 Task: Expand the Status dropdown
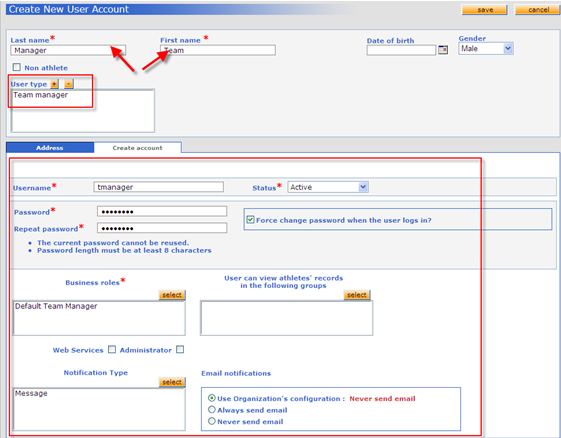tap(328, 187)
